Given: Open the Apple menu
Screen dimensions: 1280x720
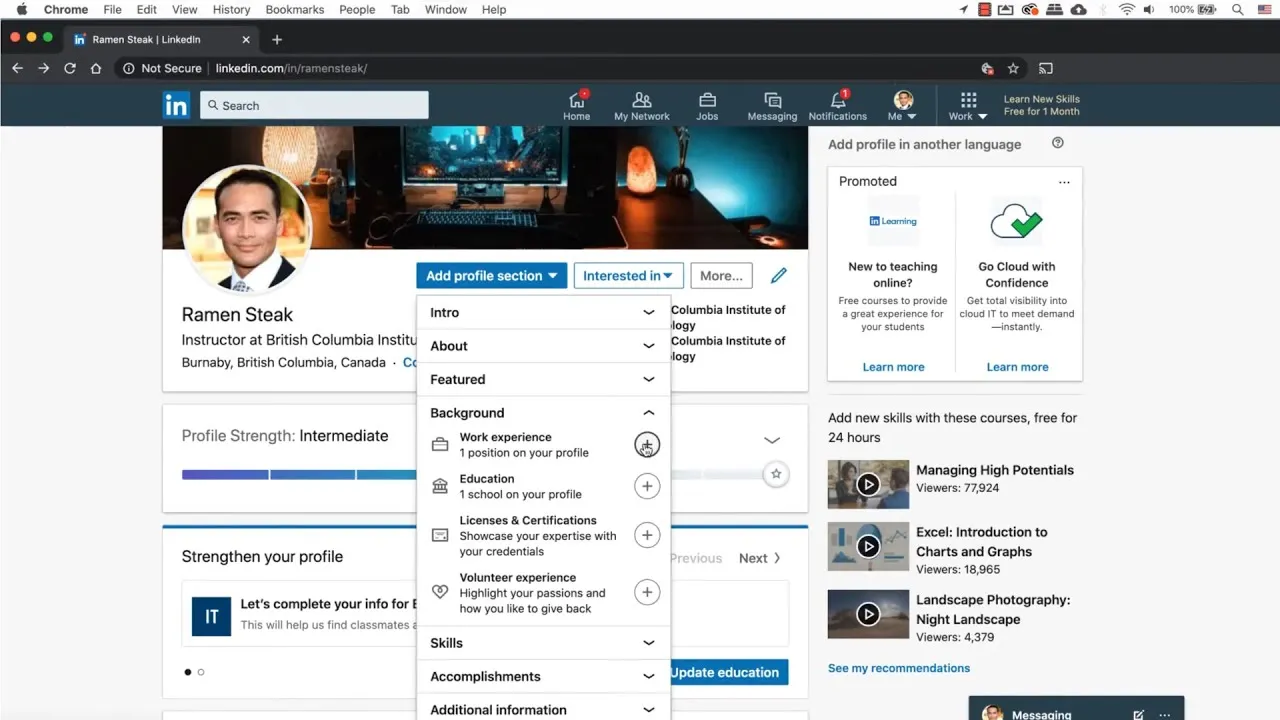Looking at the screenshot, I should (x=21, y=9).
